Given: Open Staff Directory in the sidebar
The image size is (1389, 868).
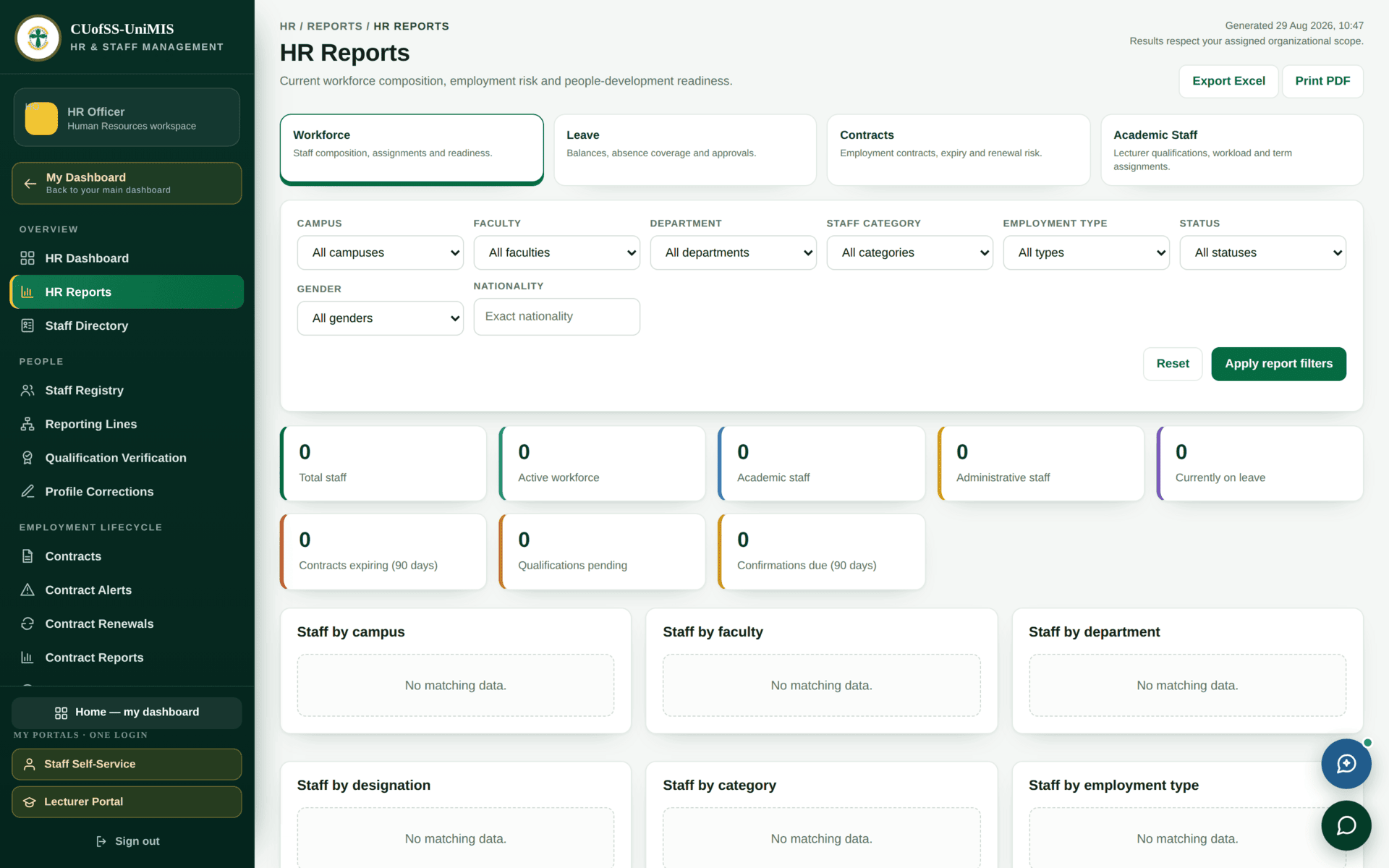Looking at the screenshot, I should coord(127,325).
